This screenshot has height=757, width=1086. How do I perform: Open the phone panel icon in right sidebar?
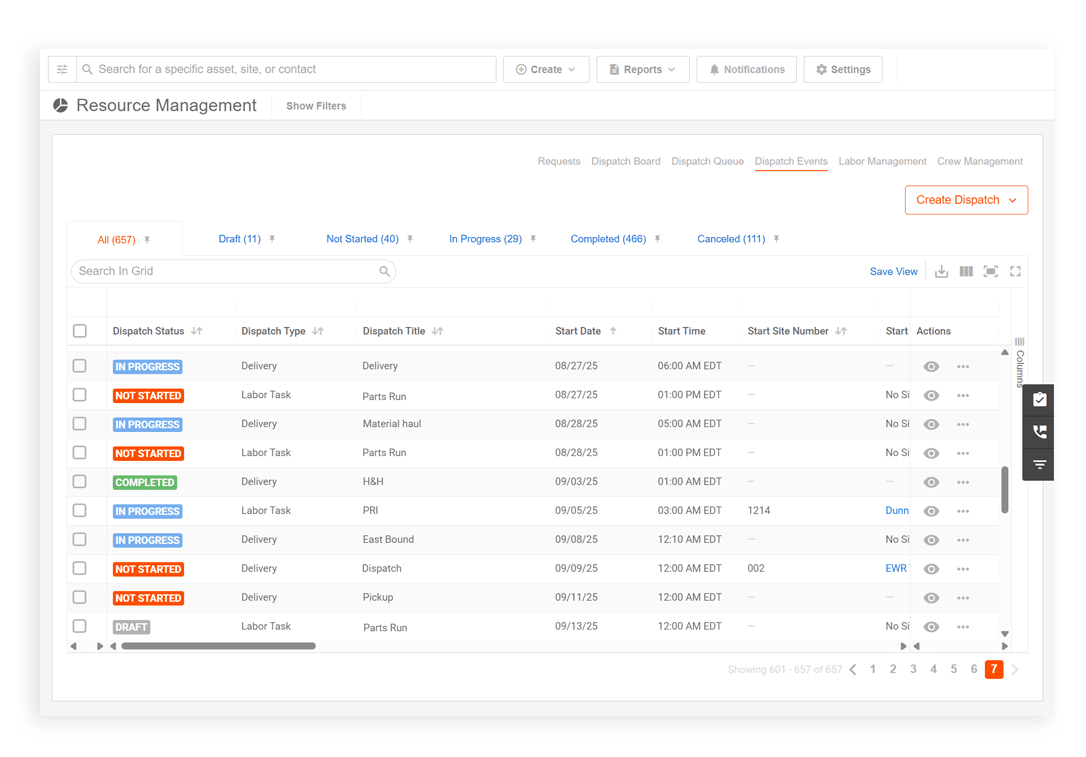pos(1038,432)
